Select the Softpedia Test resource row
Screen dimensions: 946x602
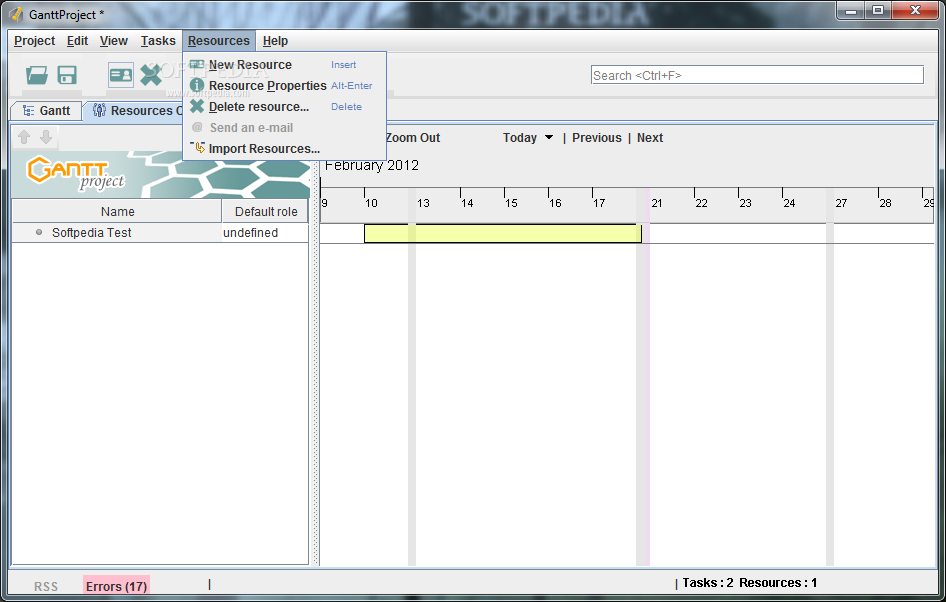point(160,233)
